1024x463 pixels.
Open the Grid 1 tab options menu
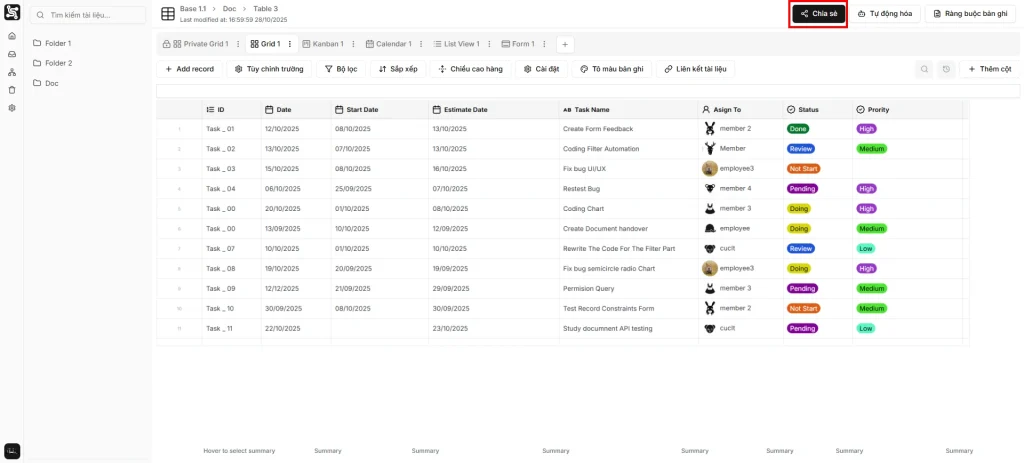pyautogui.click(x=290, y=44)
